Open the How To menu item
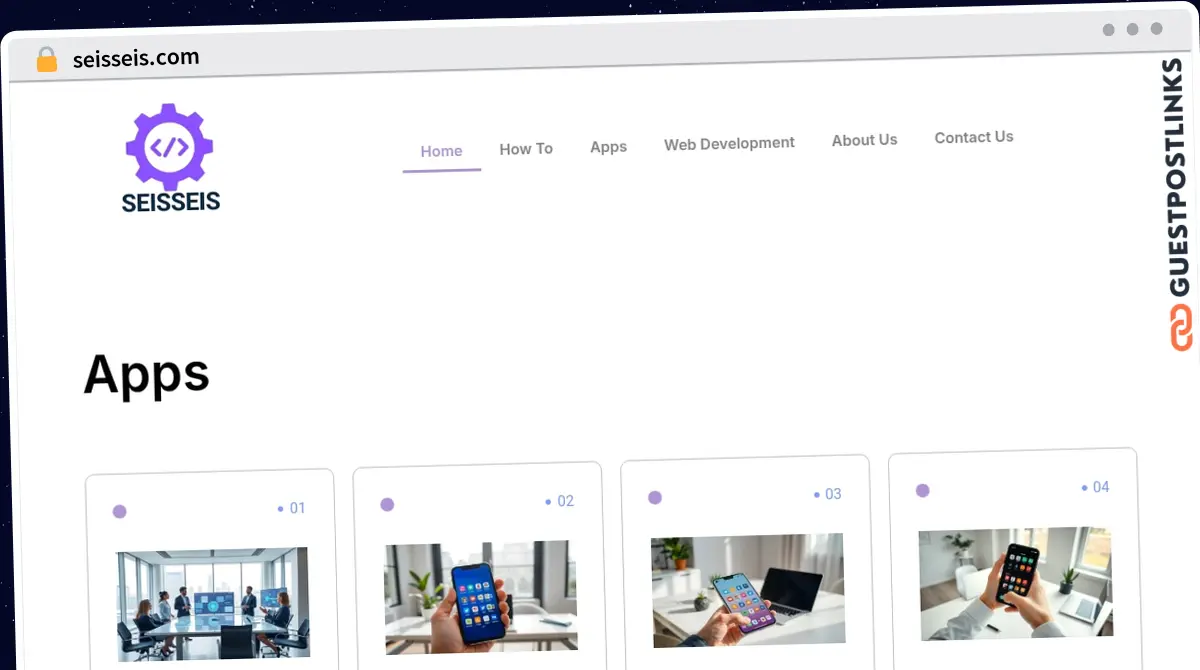The image size is (1200, 670). click(x=526, y=149)
